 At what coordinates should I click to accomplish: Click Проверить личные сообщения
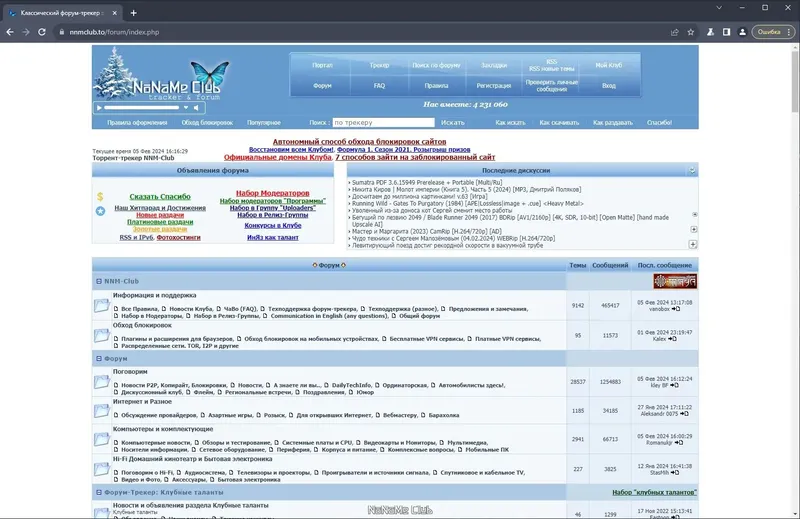(552, 86)
